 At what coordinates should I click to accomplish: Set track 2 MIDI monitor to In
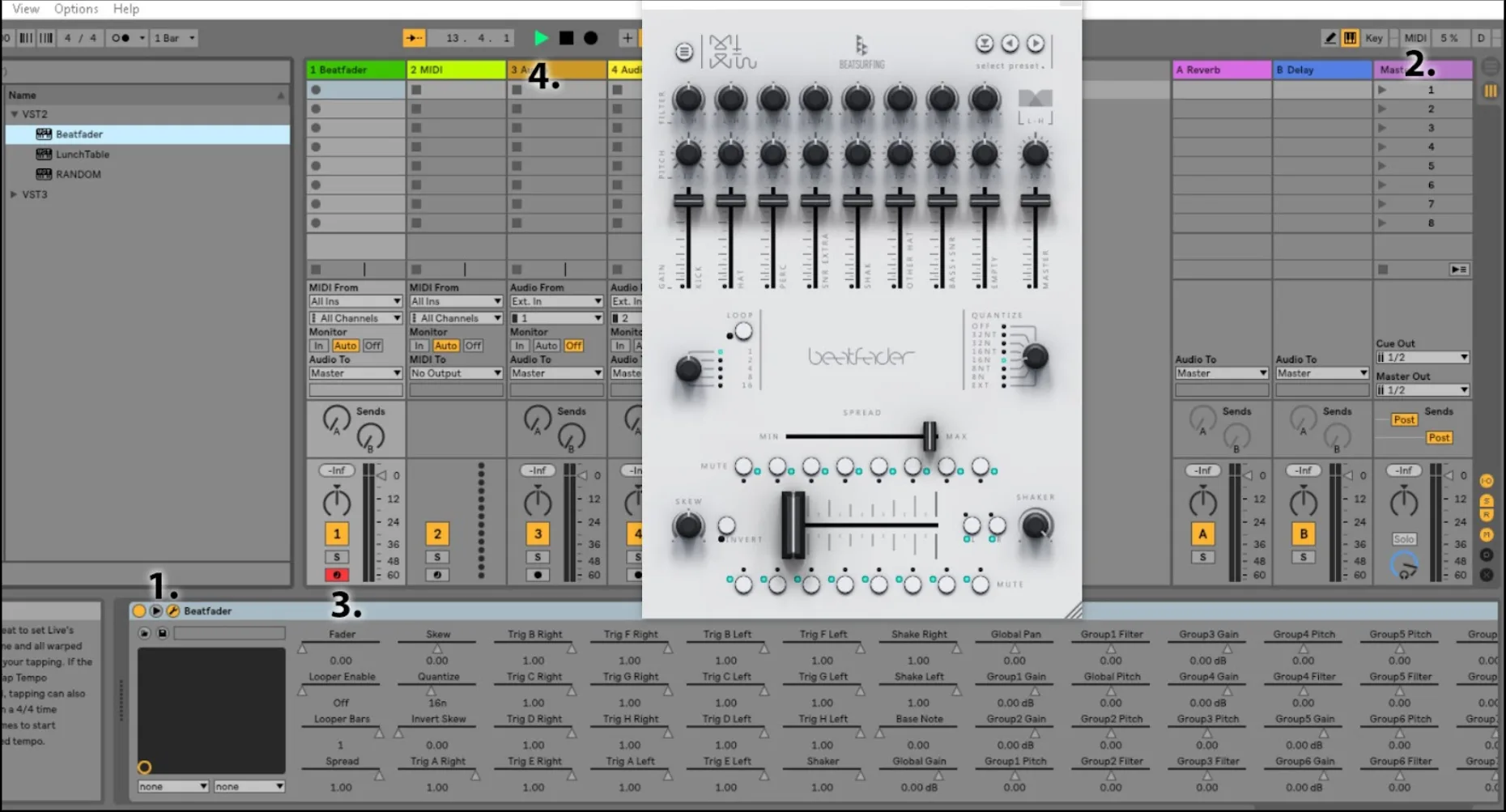click(419, 346)
